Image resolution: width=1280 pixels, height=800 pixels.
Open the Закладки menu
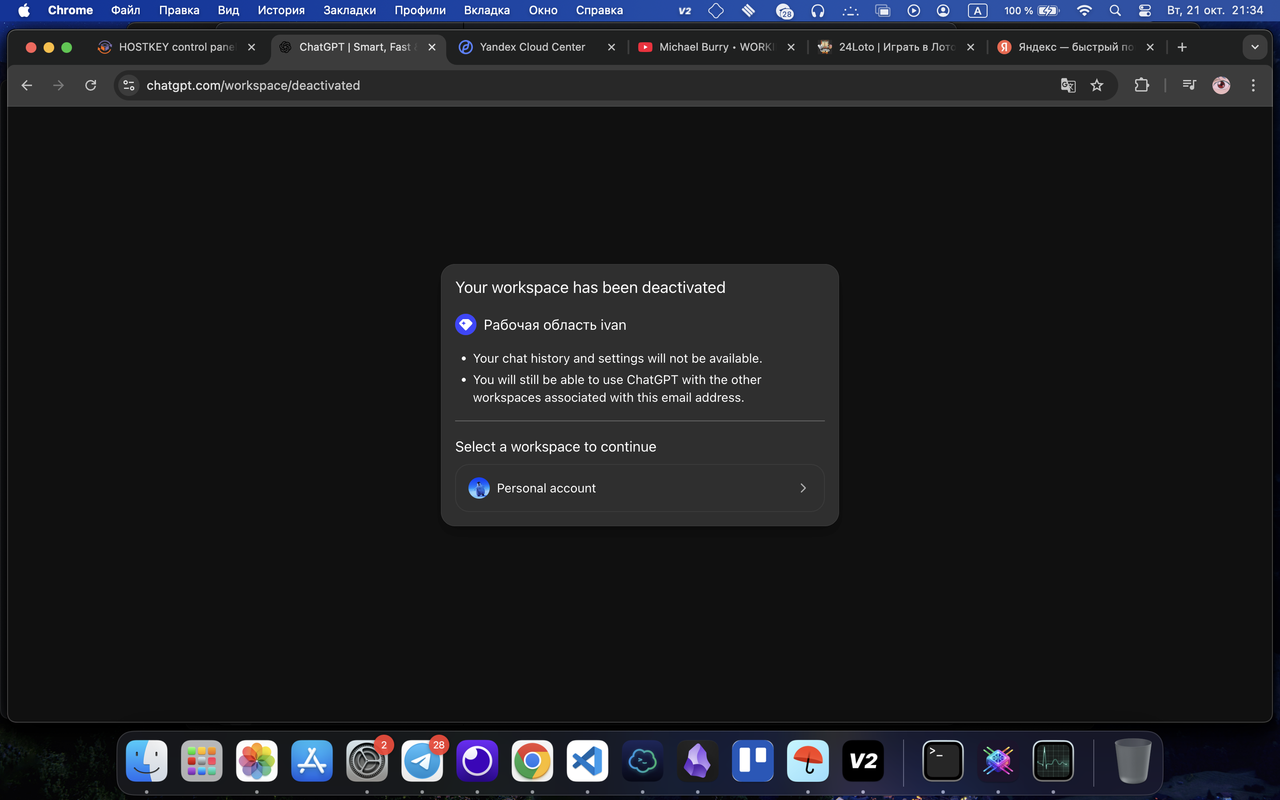(349, 10)
